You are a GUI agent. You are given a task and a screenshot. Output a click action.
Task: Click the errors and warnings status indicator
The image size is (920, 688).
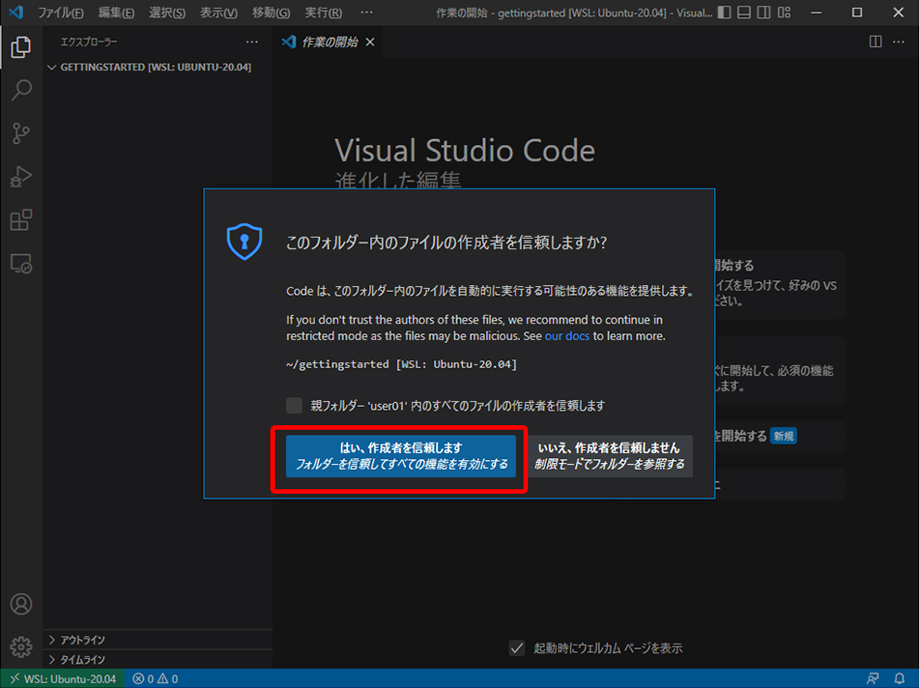click(155, 679)
